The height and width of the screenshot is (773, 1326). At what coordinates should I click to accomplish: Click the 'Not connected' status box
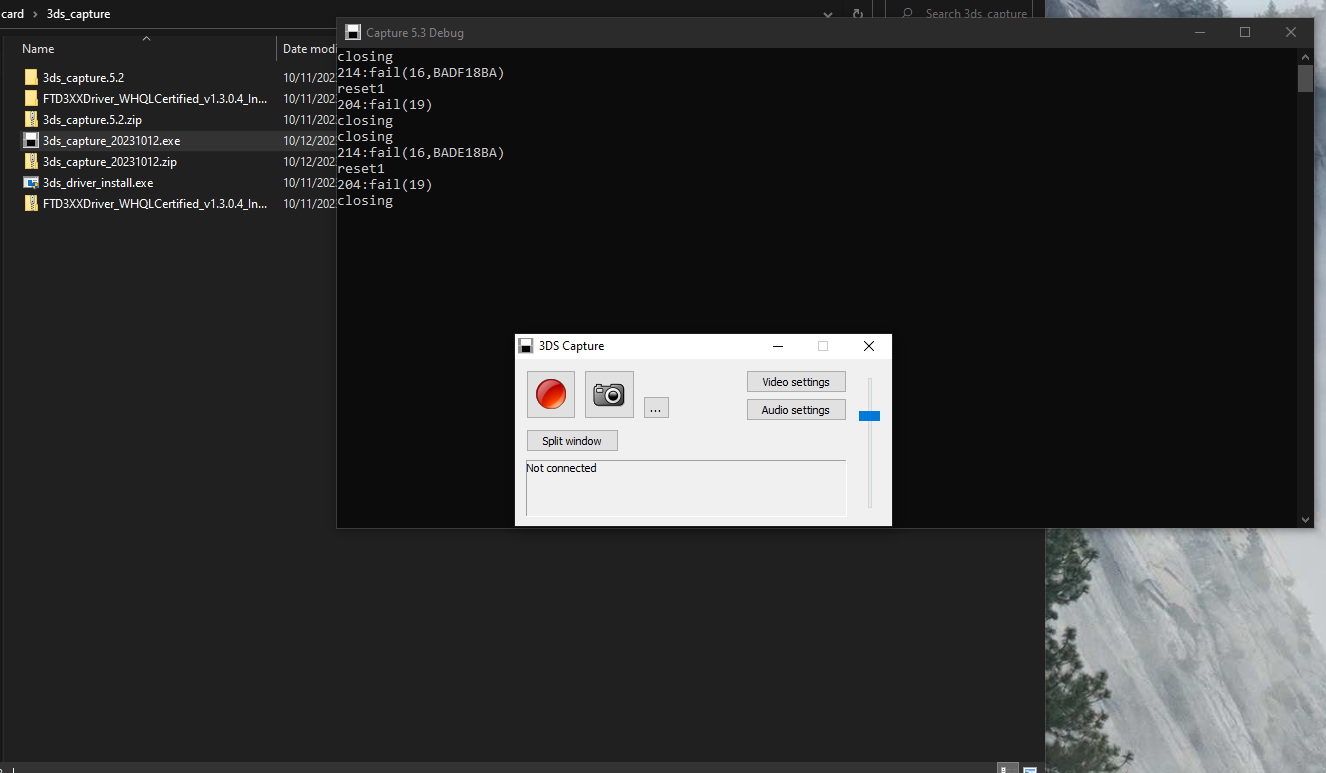point(686,488)
